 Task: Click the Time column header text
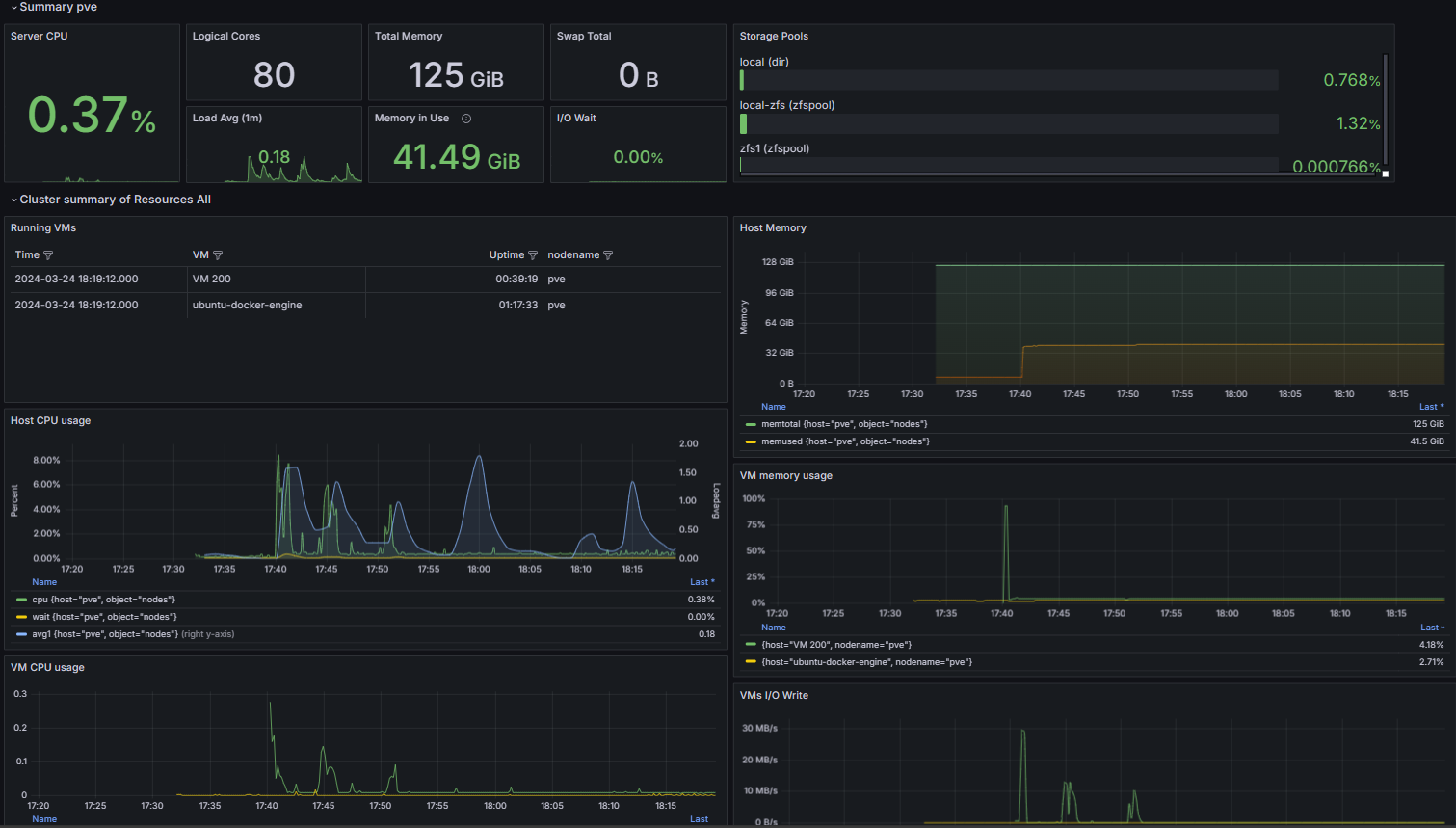(x=27, y=255)
